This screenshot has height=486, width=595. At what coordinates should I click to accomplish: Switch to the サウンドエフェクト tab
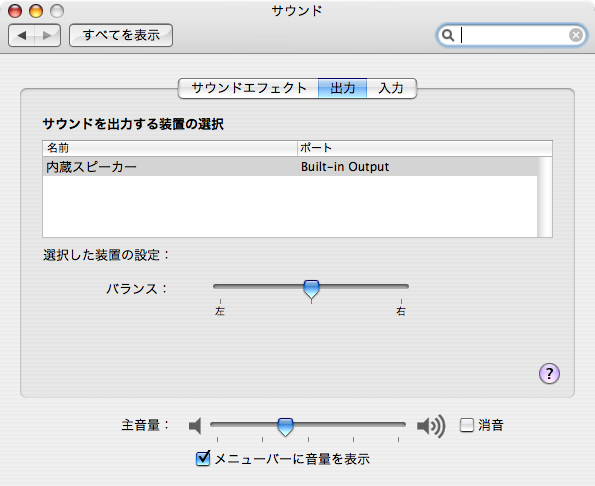click(x=248, y=88)
